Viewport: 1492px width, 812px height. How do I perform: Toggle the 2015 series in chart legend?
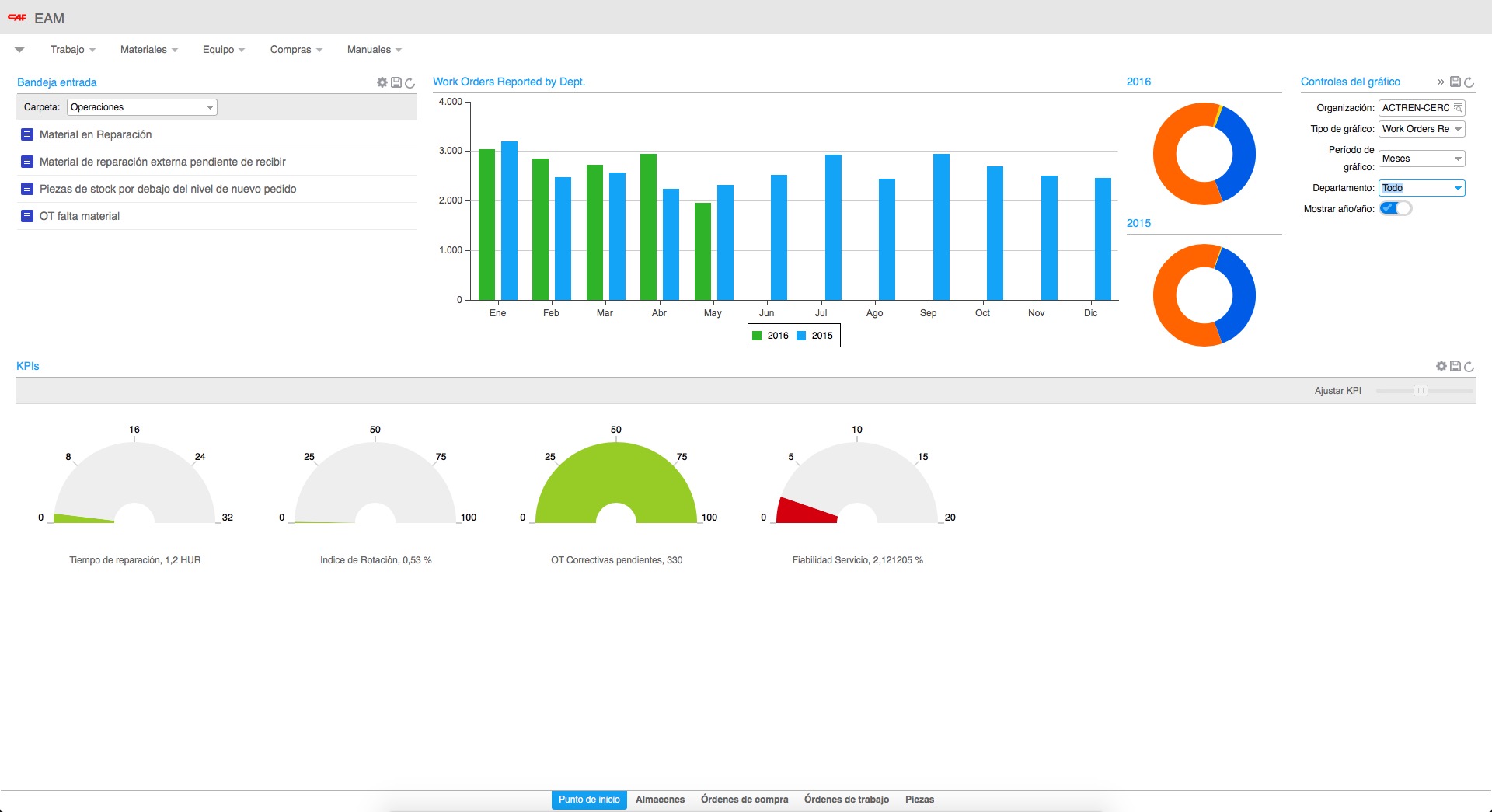click(814, 336)
